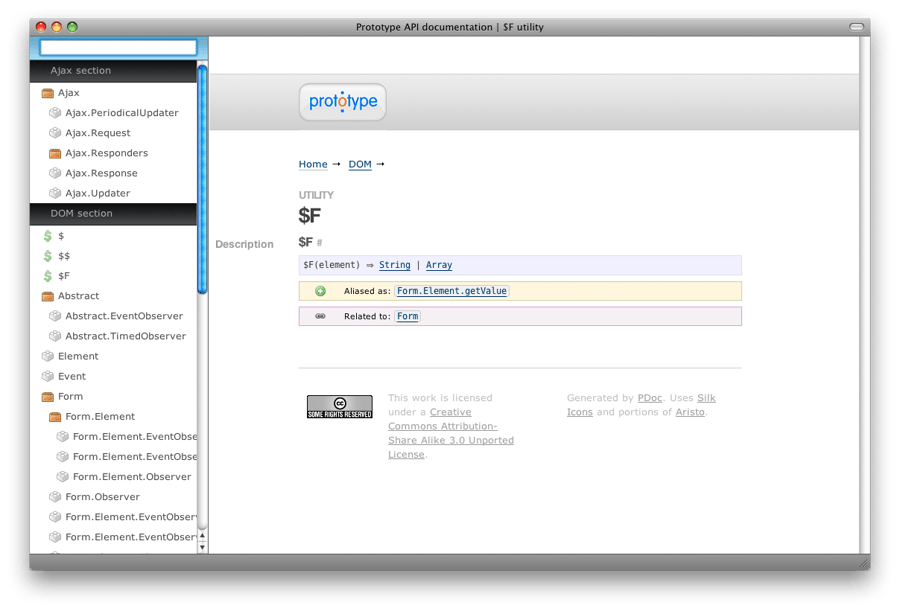Click the $F heading anchor # link
This screenshot has width=900, height=611.
coord(320,243)
